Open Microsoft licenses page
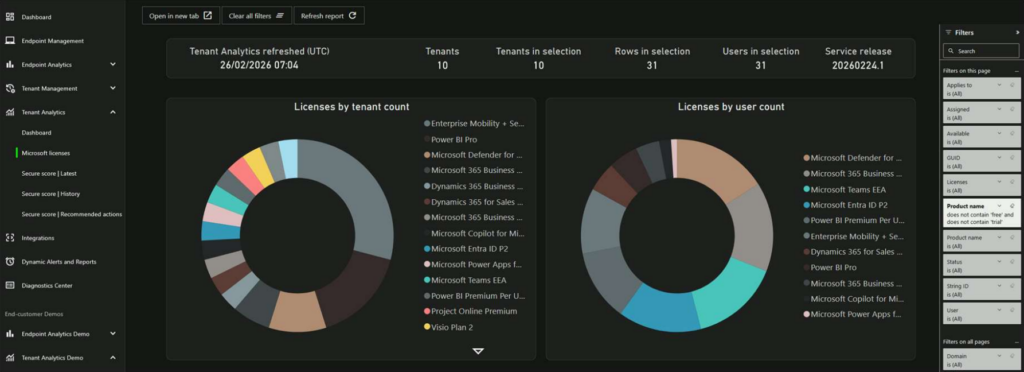1024x372 pixels. point(46,153)
